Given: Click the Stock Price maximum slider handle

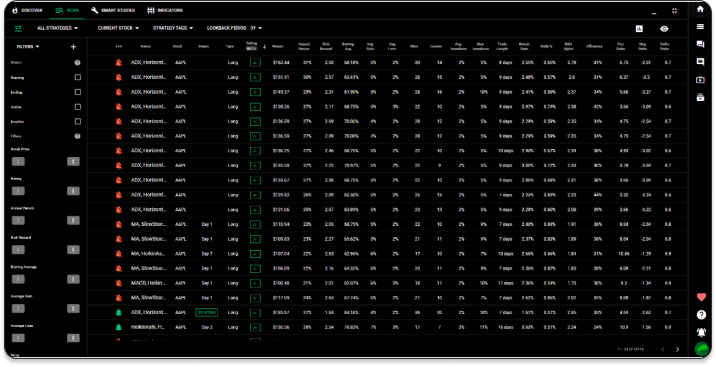Looking at the screenshot, I should tap(73, 162).
